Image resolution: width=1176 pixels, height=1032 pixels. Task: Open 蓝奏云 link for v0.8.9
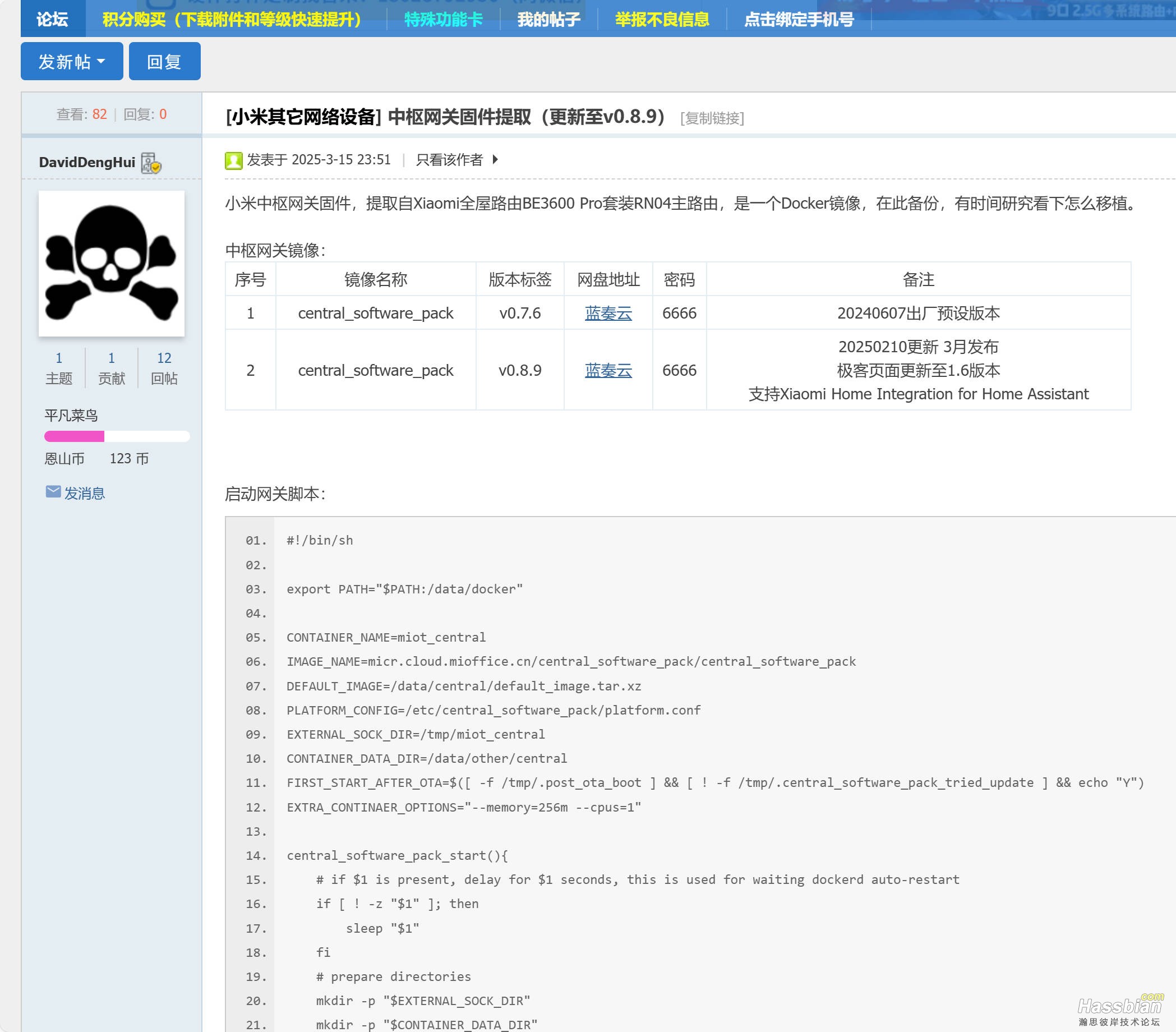[x=608, y=370]
